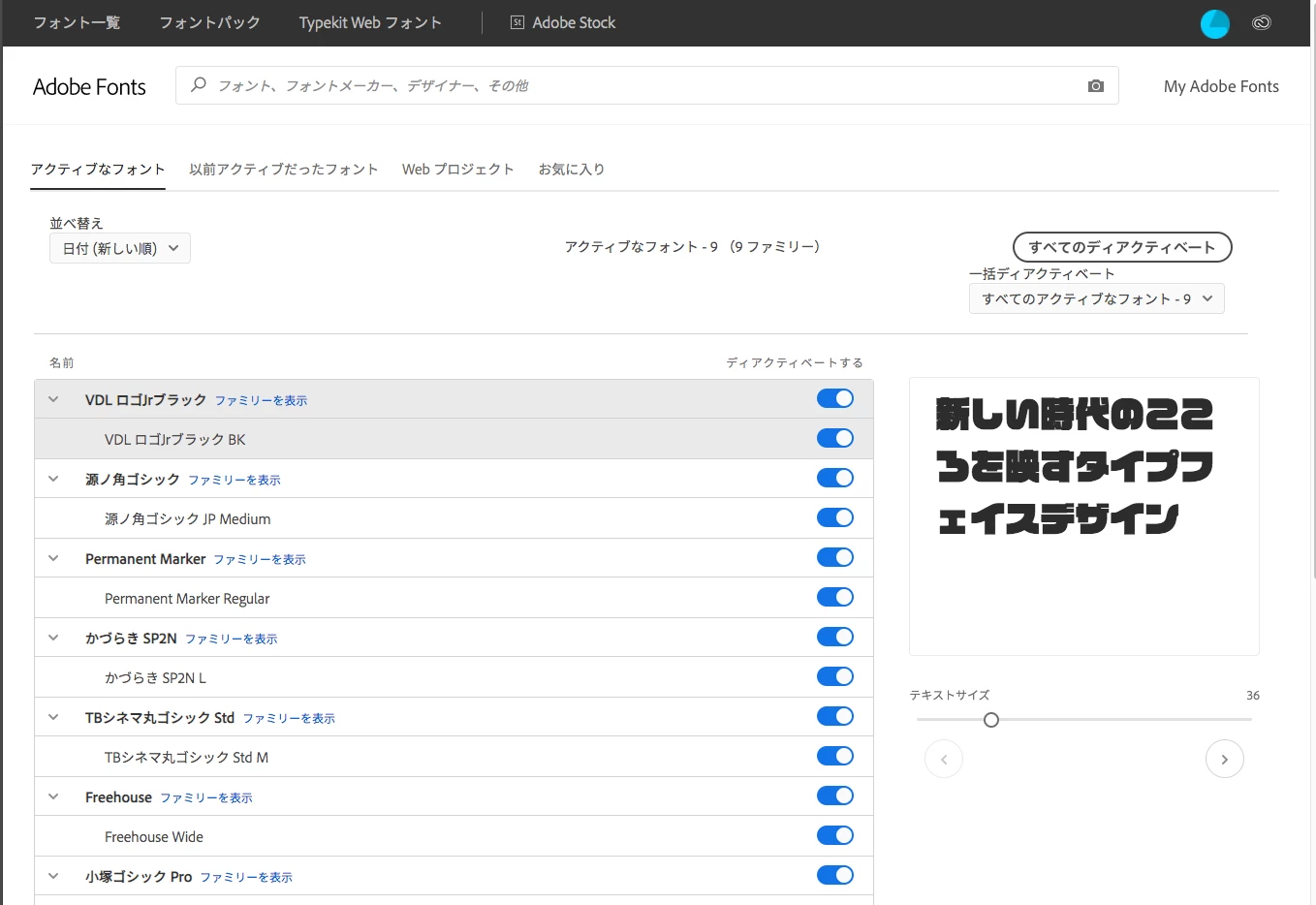
Task: Deactivate かづらき SP2N family toggle
Action: coord(835,637)
